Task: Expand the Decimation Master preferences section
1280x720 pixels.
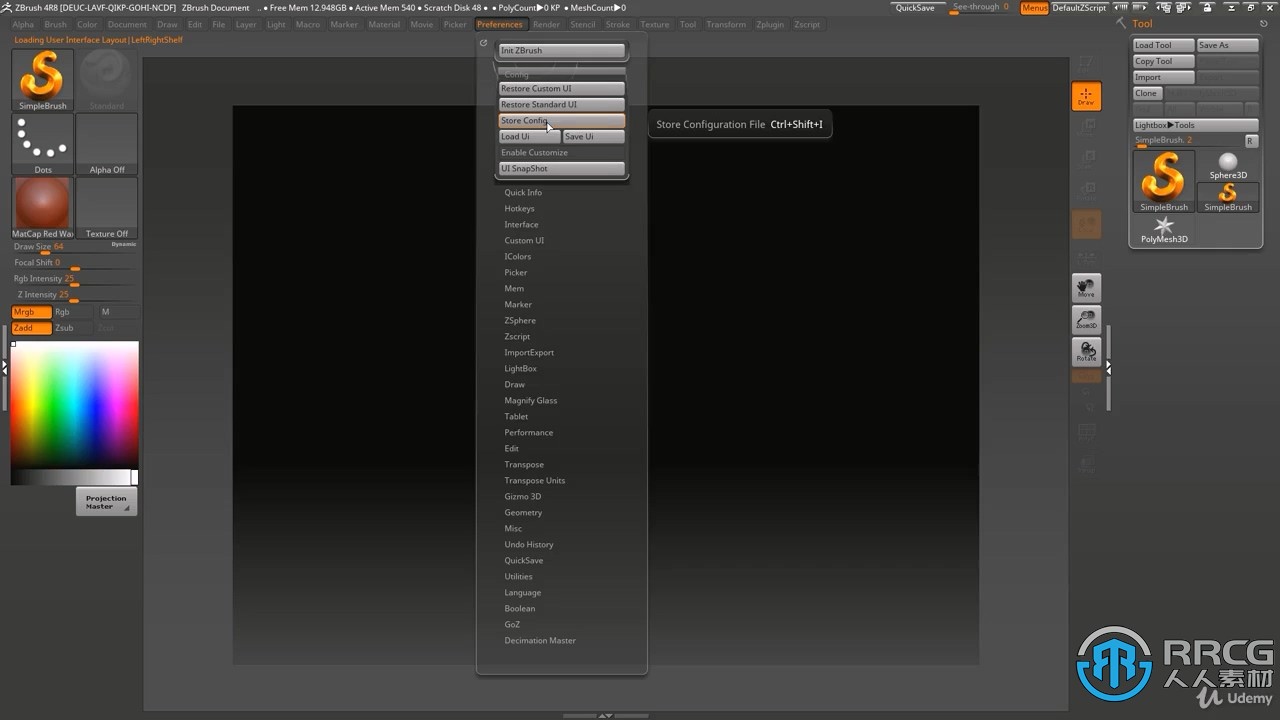Action: [x=540, y=640]
